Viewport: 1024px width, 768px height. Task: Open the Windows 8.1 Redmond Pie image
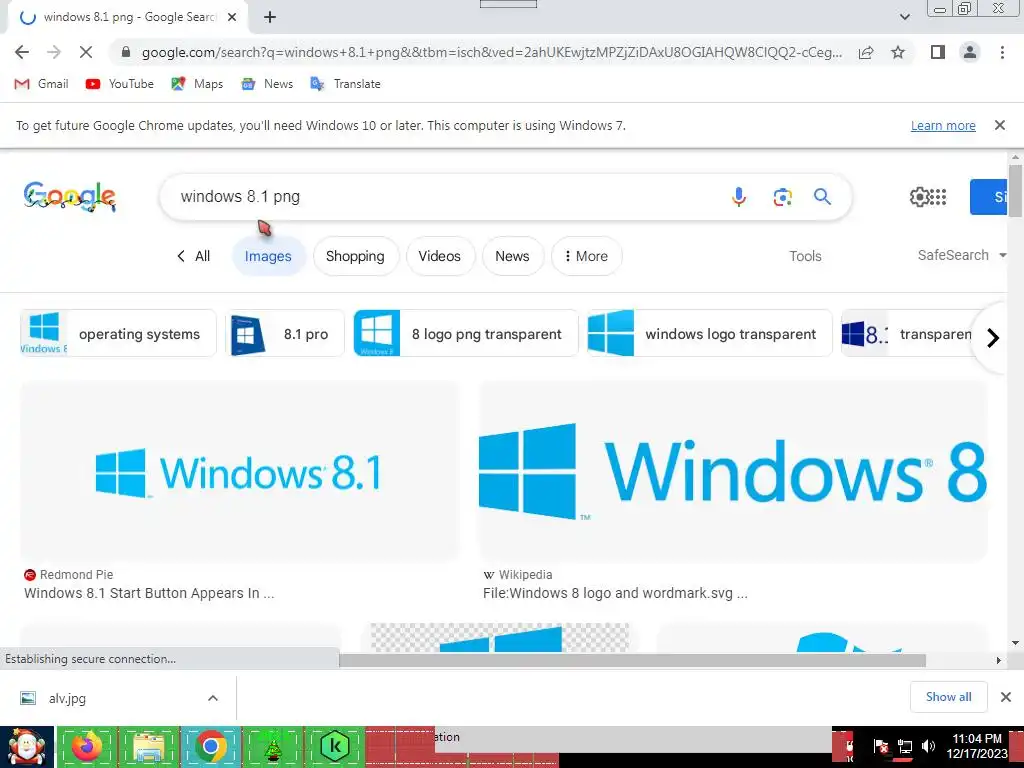click(240, 472)
